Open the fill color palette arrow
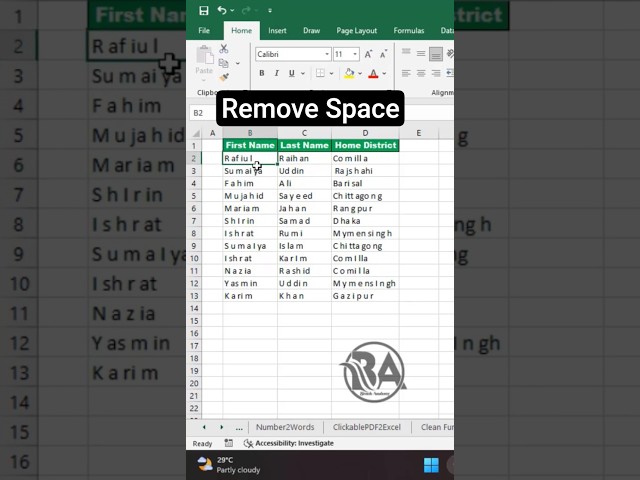 pyautogui.click(x=360, y=73)
